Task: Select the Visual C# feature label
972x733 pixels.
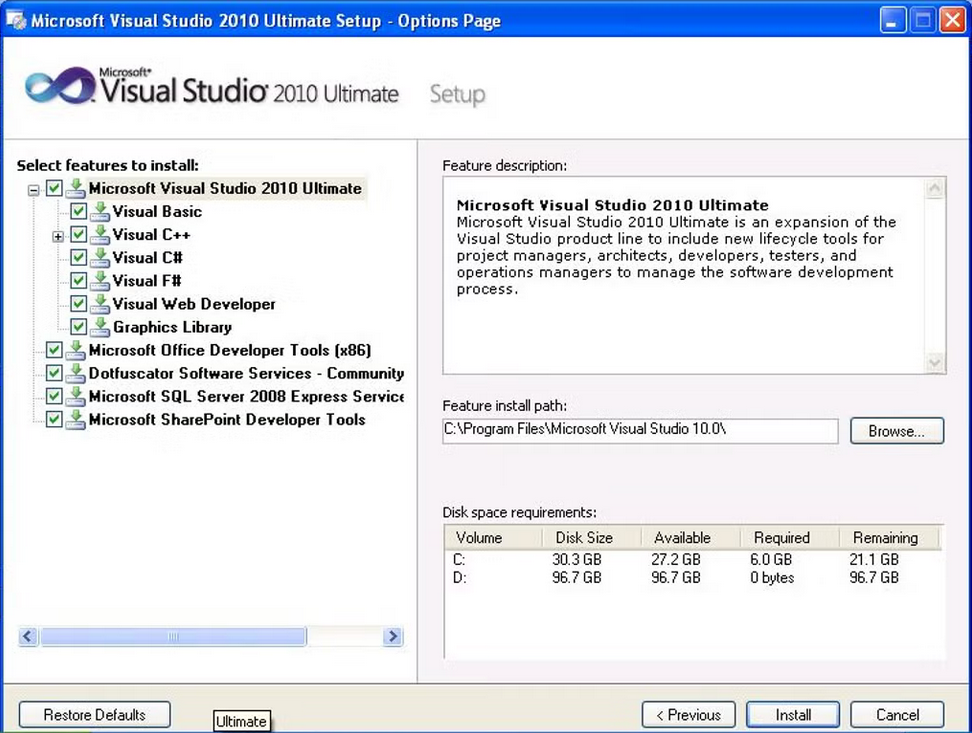Action: click(148, 257)
